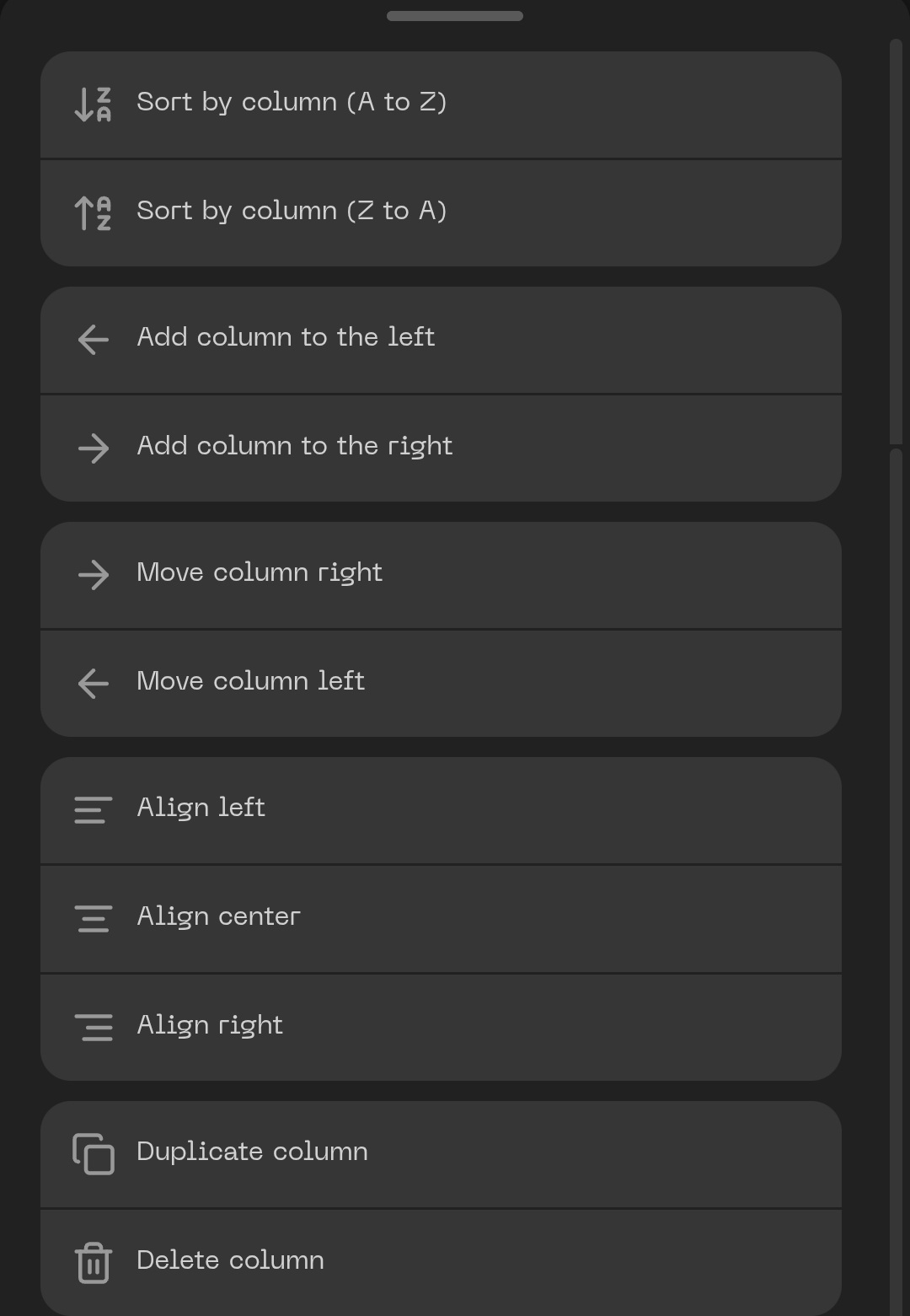The image size is (910, 1316).
Task: Click the right arrow icon for Add column
Action: (93, 449)
